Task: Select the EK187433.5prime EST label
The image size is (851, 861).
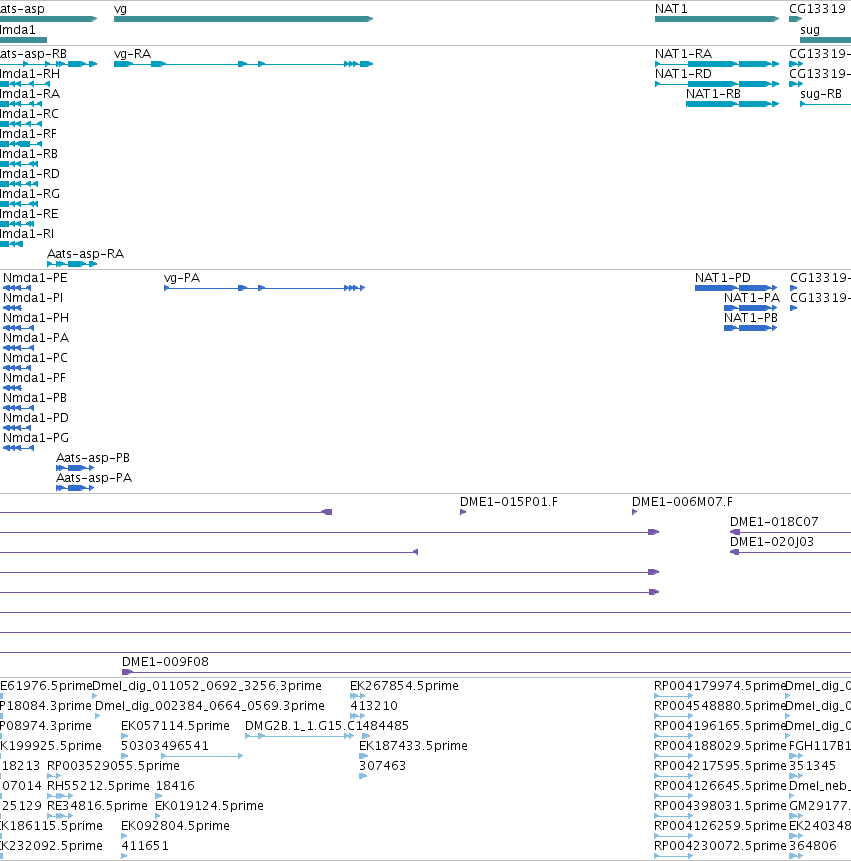Action: [x=413, y=746]
